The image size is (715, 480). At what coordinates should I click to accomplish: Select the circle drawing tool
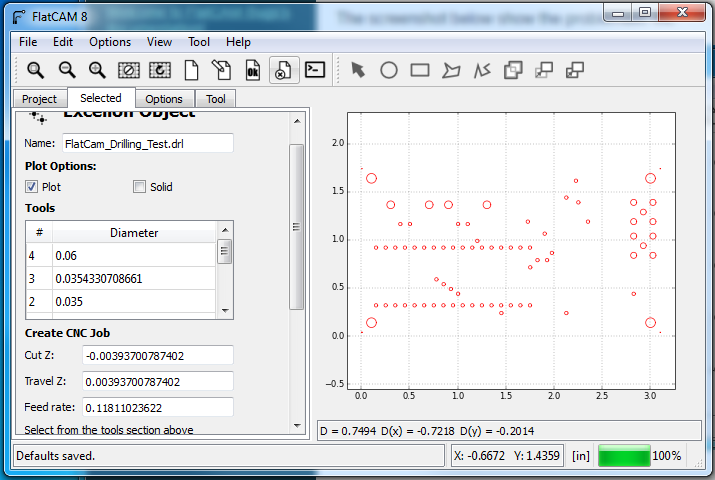[389, 70]
